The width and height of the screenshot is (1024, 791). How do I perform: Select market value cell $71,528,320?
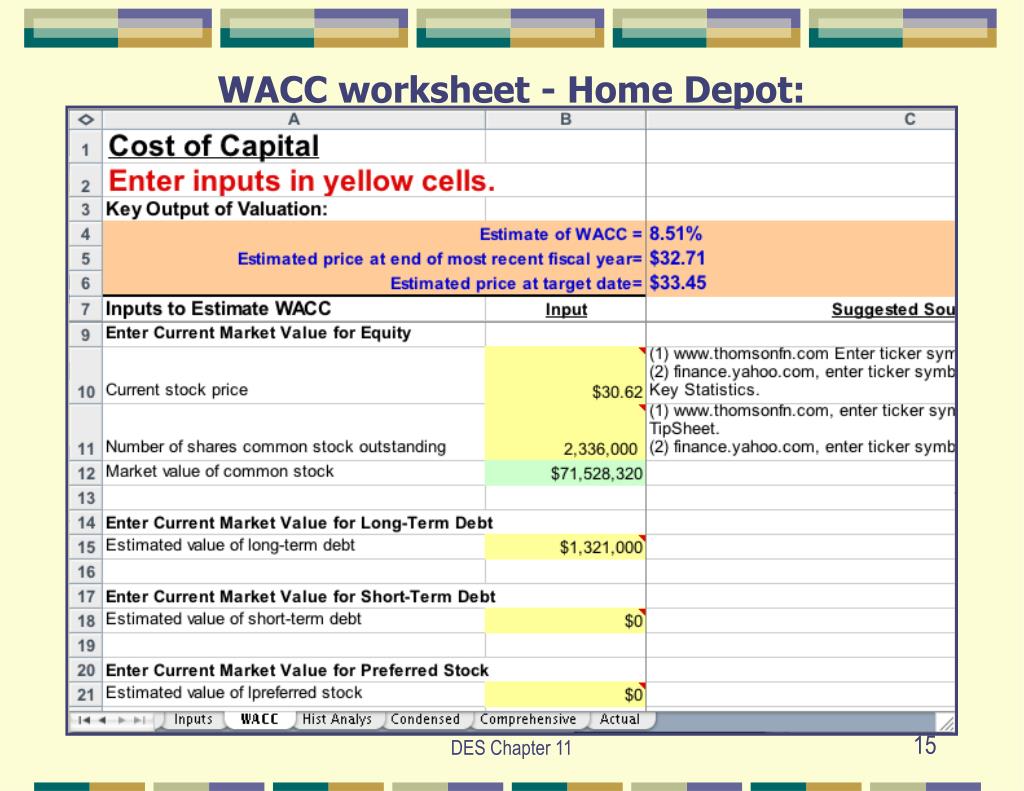pos(566,473)
